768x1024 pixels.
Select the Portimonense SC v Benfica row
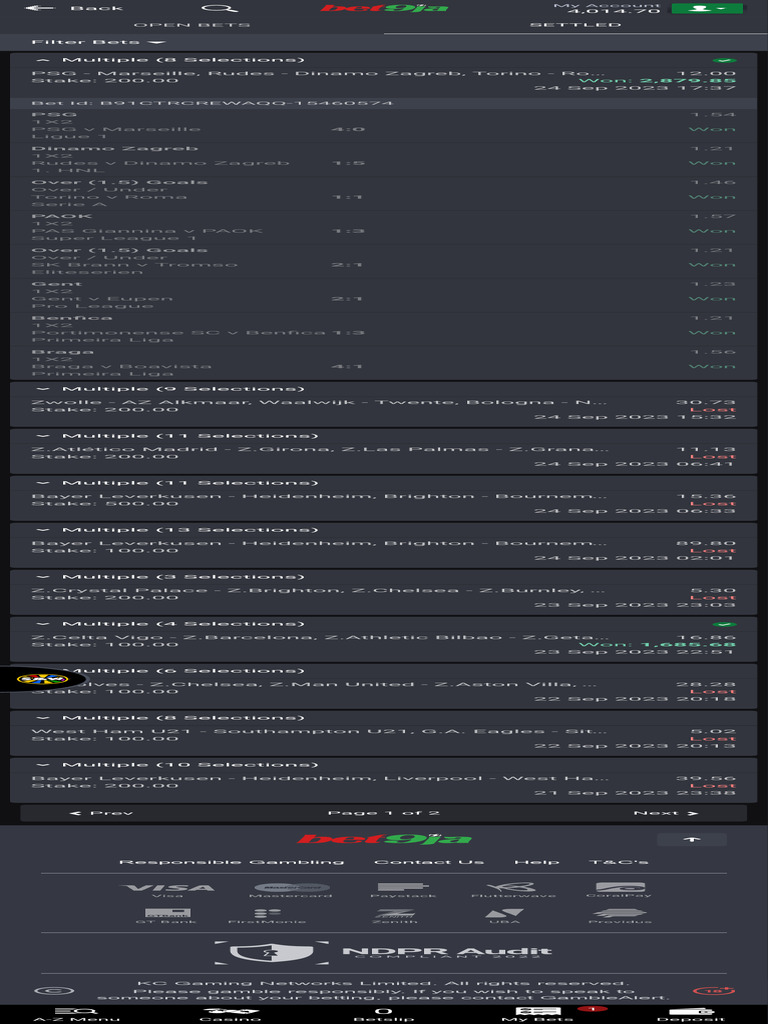tap(384, 330)
